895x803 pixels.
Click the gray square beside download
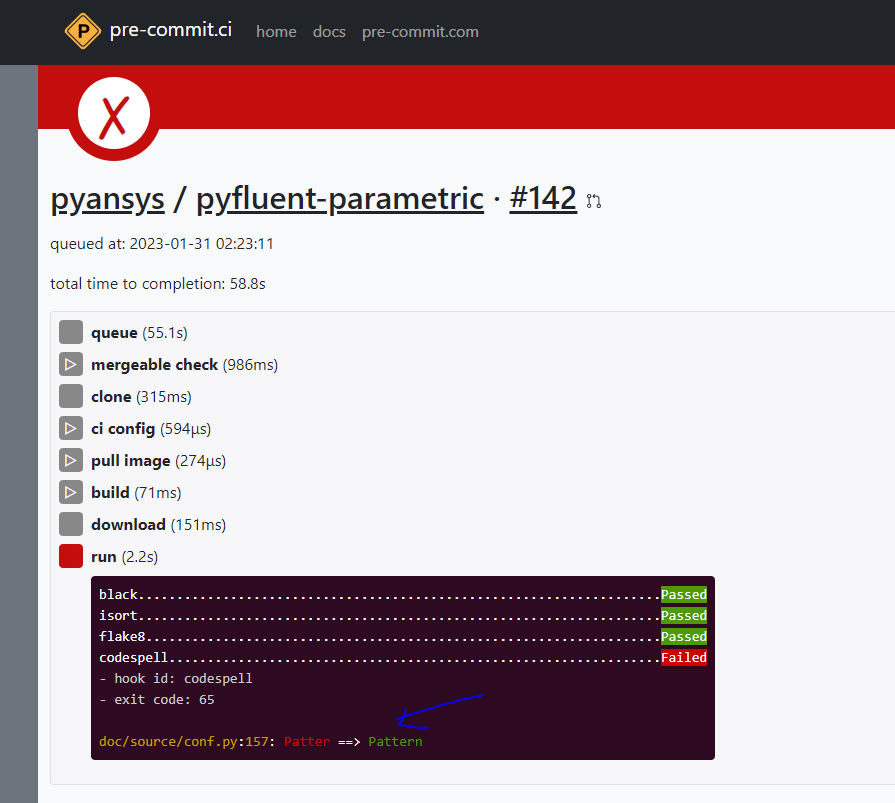(x=71, y=524)
